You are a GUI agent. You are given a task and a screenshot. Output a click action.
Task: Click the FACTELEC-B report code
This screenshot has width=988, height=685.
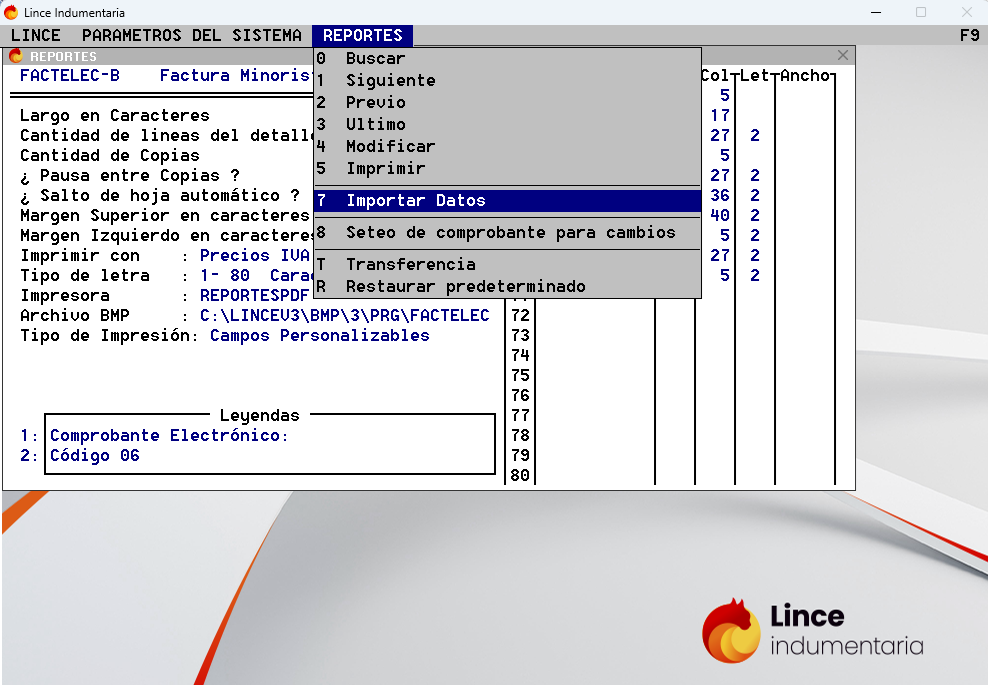pyautogui.click(x=69, y=76)
